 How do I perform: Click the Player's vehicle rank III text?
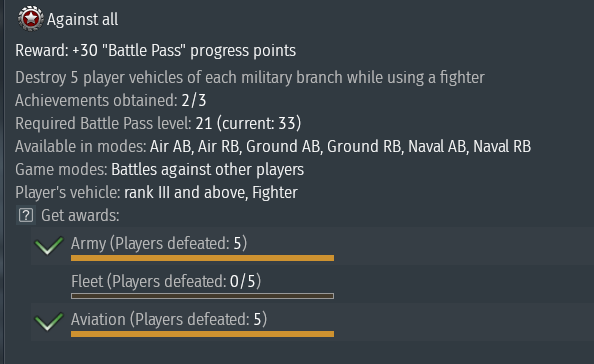pos(211,192)
